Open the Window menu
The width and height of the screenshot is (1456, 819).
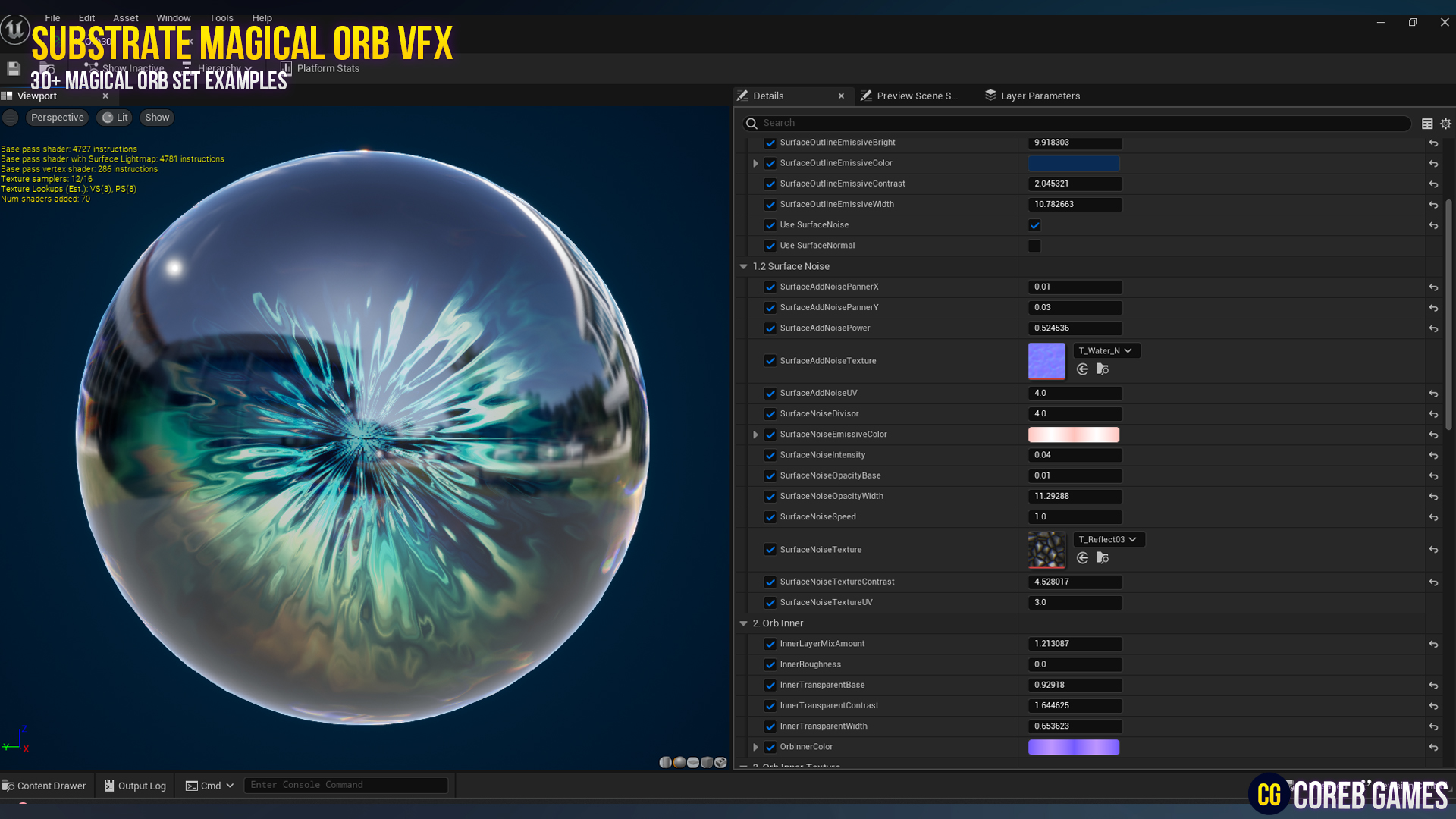[173, 17]
